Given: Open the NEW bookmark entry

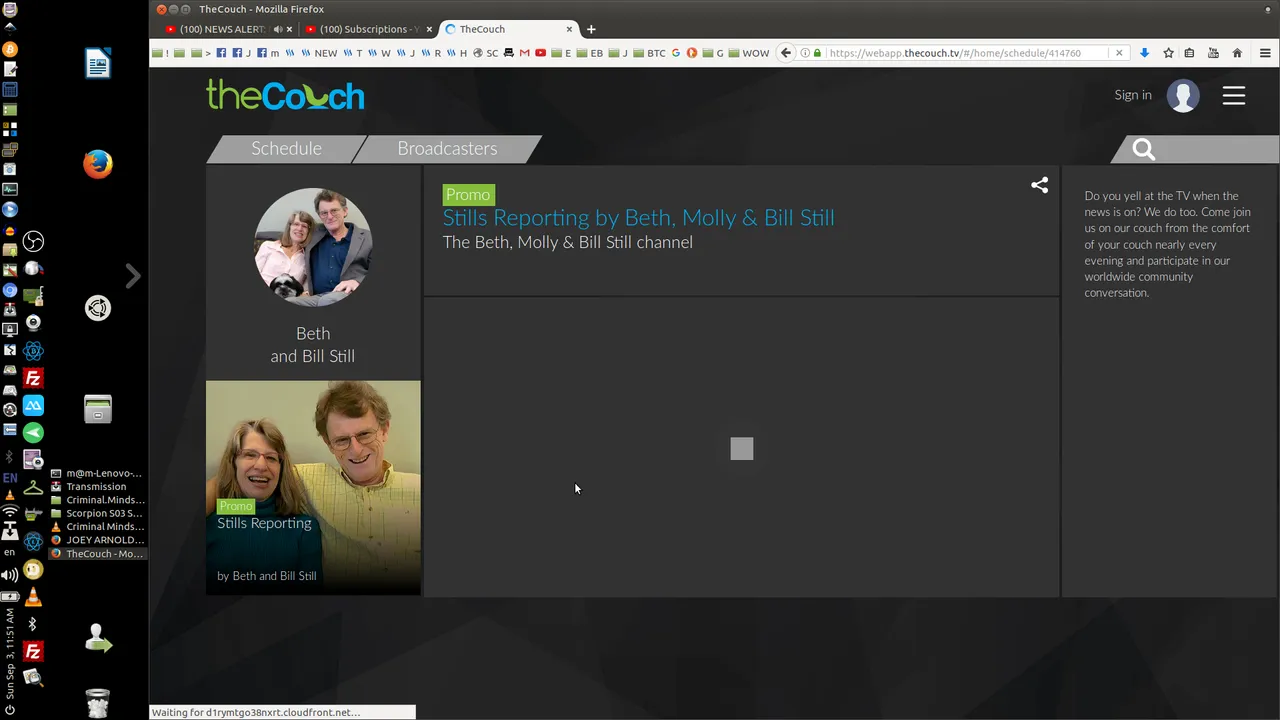Looking at the screenshot, I should click(x=320, y=53).
